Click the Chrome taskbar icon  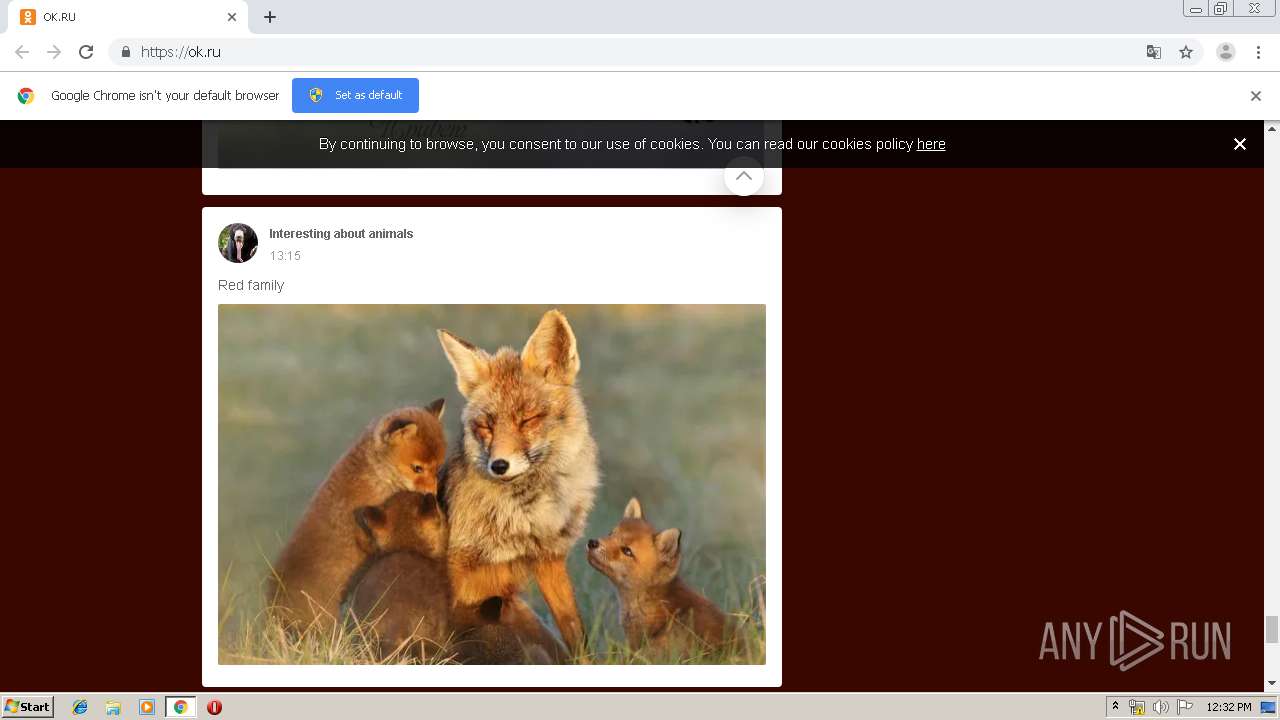(x=180, y=707)
